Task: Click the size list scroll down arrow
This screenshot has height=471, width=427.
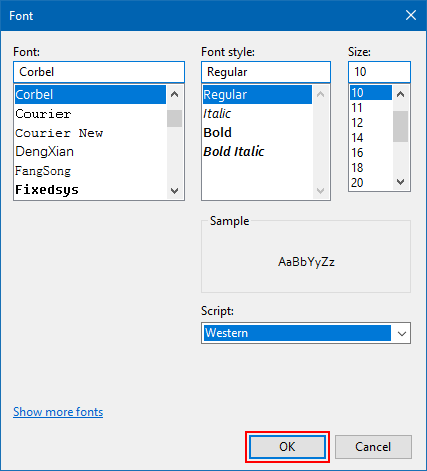Action: click(401, 182)
